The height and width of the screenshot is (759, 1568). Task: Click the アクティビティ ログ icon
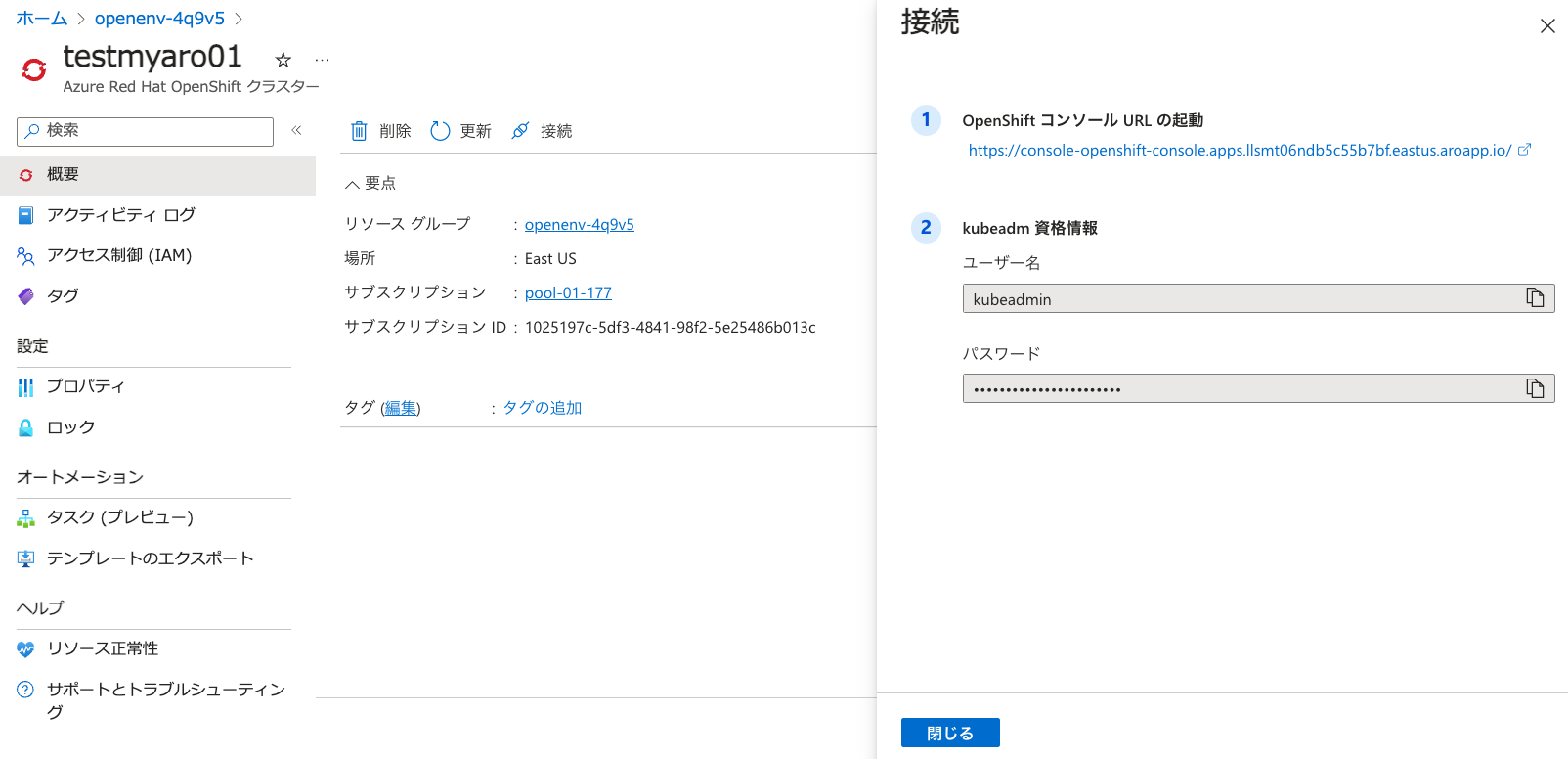coord(26,215)
